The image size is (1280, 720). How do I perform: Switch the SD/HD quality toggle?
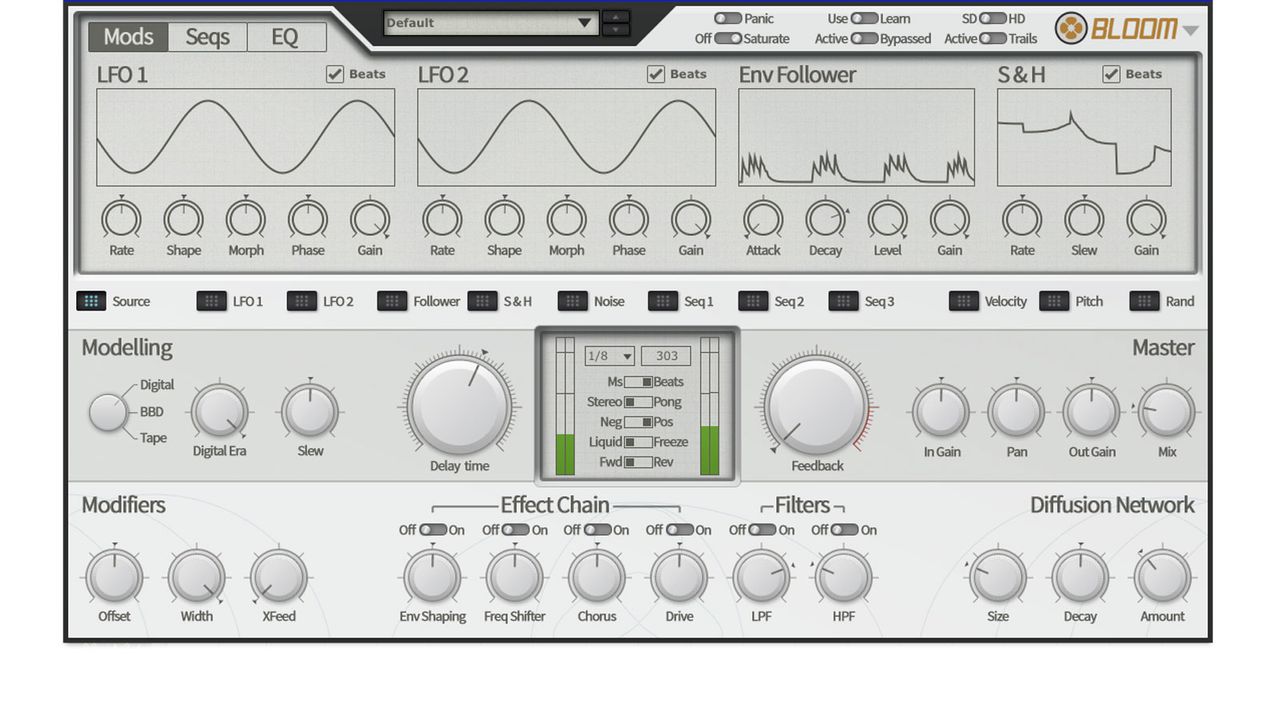point(993,19)
